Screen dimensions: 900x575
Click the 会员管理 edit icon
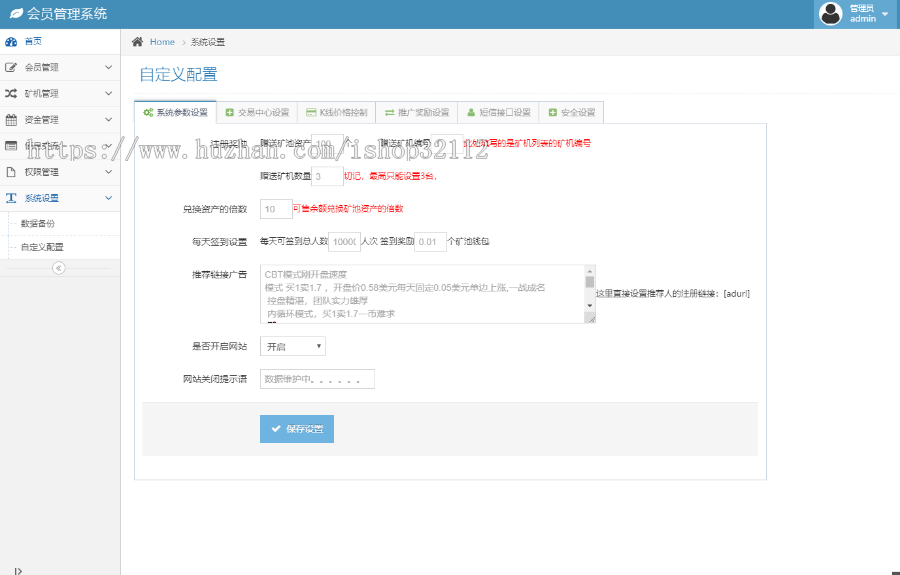click(x=11, y=67)
